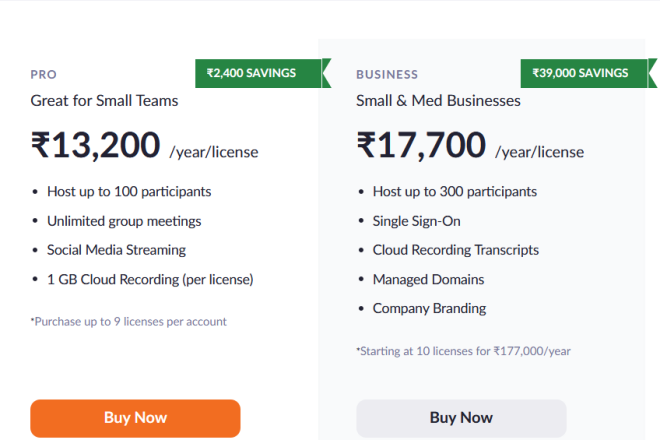Click the Small & Med Businesses heading
The width and height of the screenshot is (660, 440).
click(x=438, y=100)
